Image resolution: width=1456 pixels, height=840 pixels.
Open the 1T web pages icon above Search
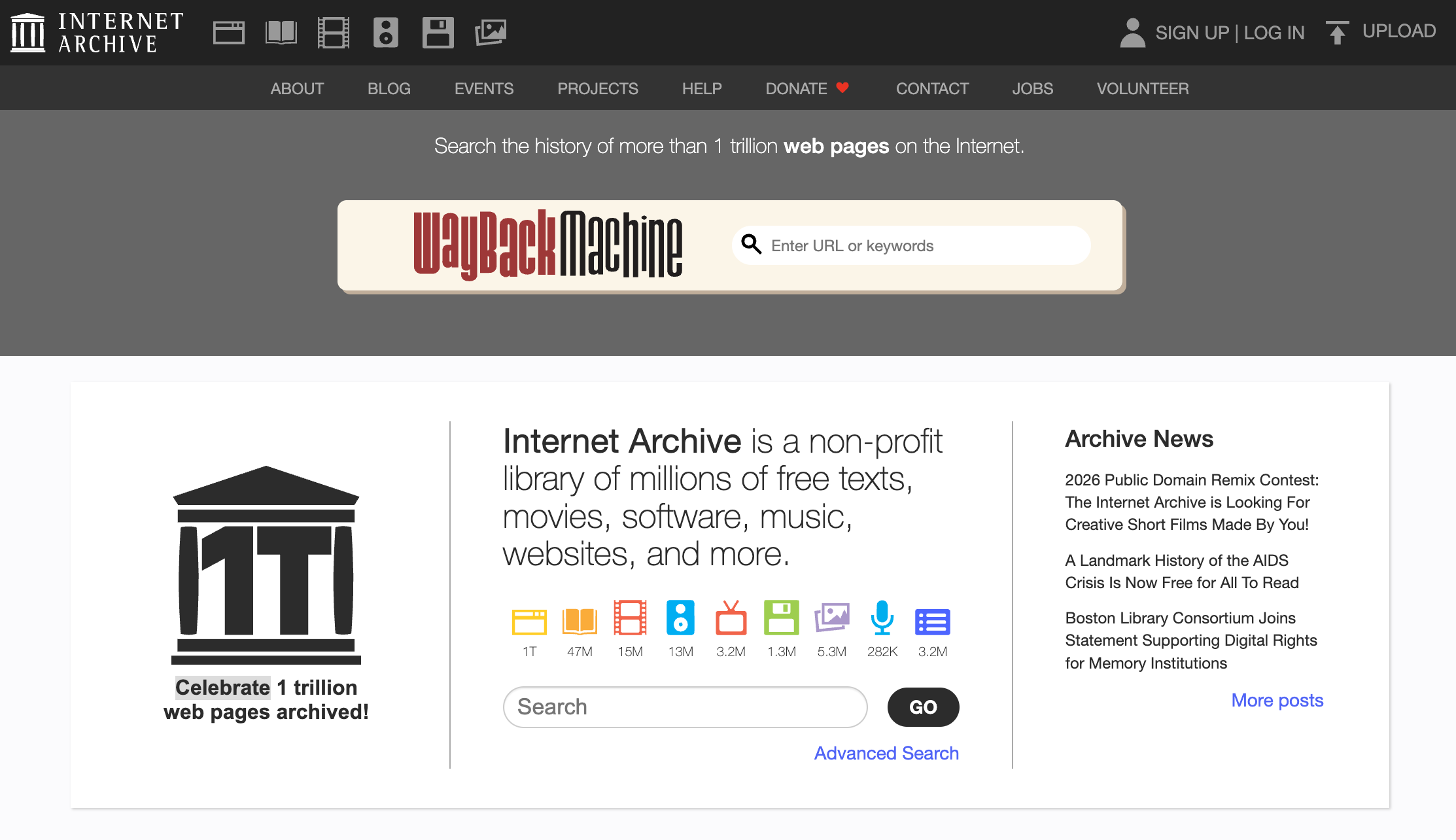(x=529, y=620)
